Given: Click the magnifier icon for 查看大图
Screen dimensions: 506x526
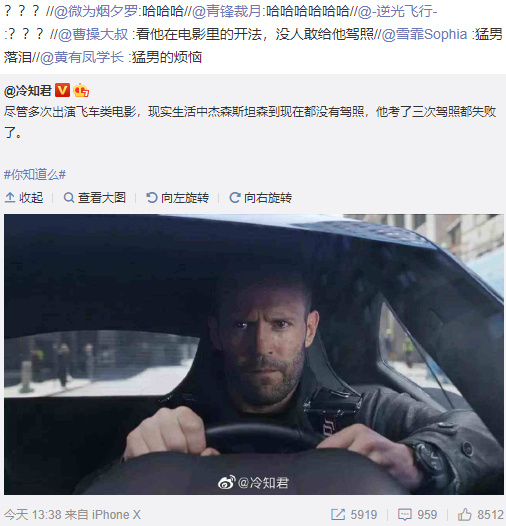Looking at the screenshot, I should [x=69, y=198].
